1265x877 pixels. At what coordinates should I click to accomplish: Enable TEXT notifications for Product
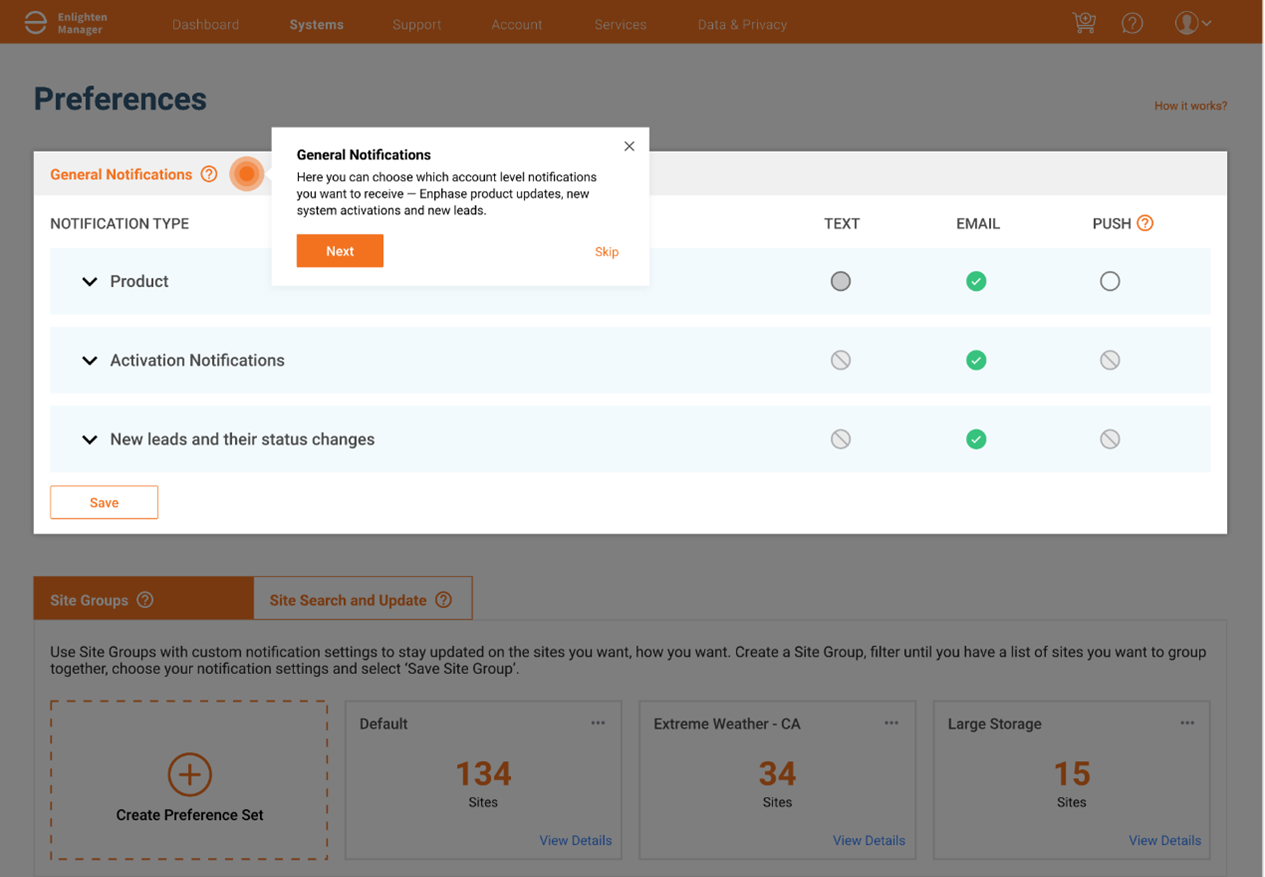click(x=840, y=281)
